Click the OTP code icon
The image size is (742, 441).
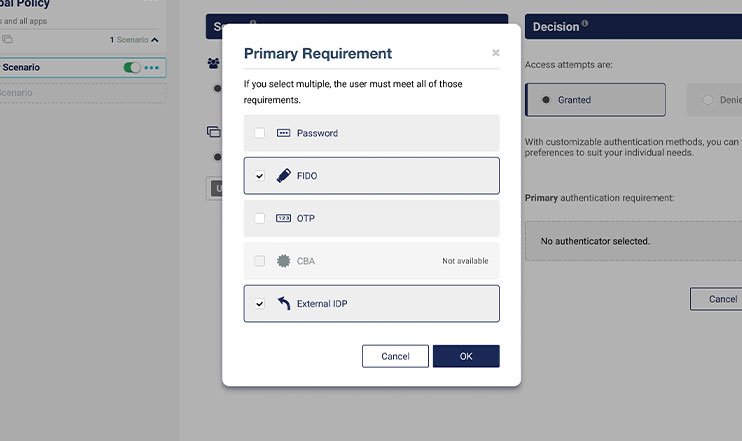click(283, 218)
